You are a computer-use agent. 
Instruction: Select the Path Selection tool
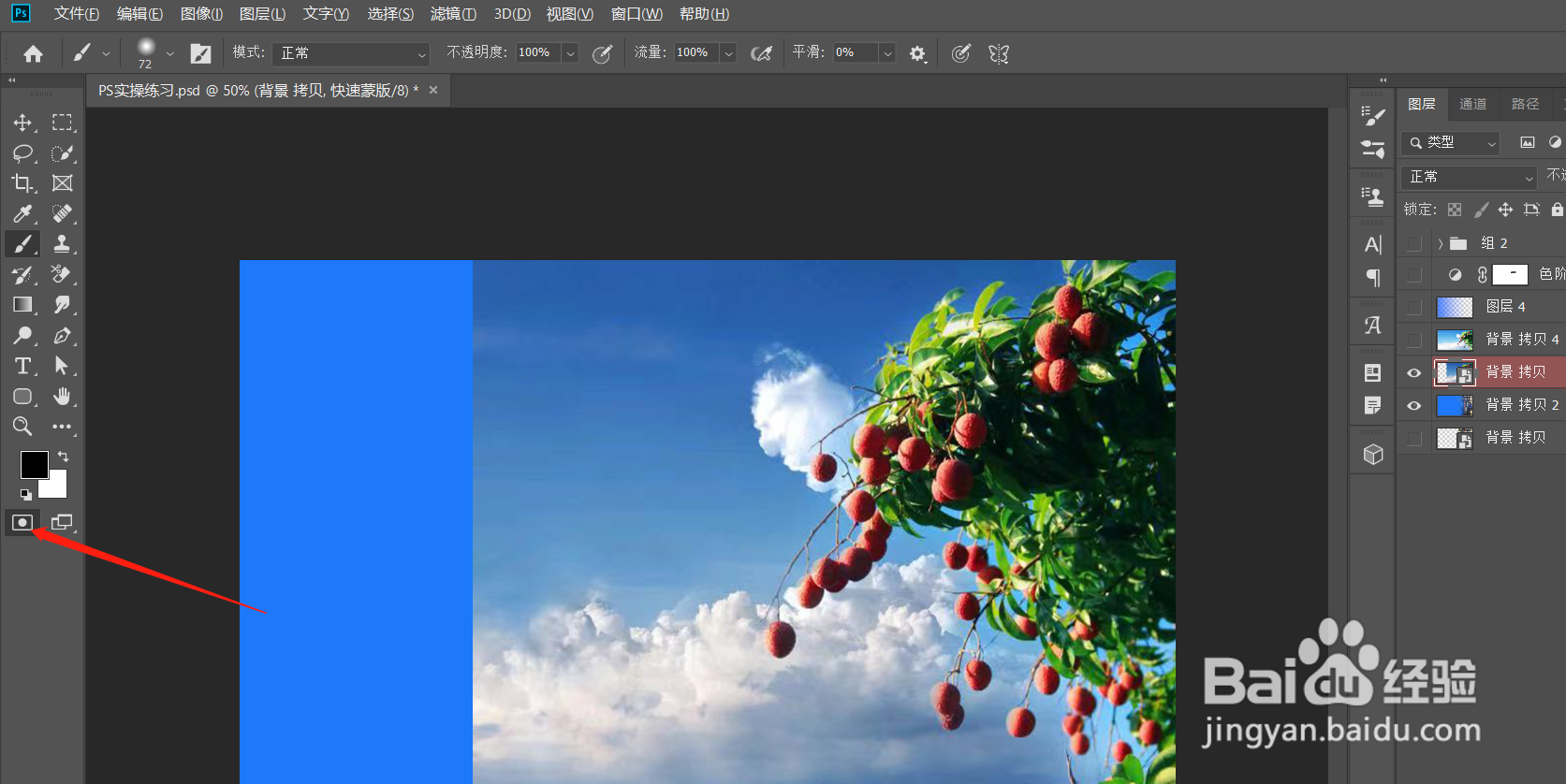62,366
